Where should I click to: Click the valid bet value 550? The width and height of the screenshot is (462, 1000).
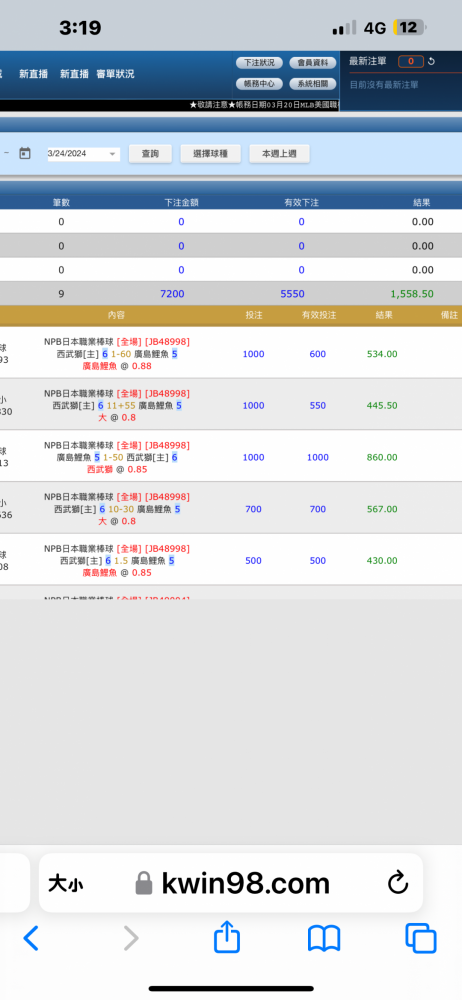click(318, 406)
